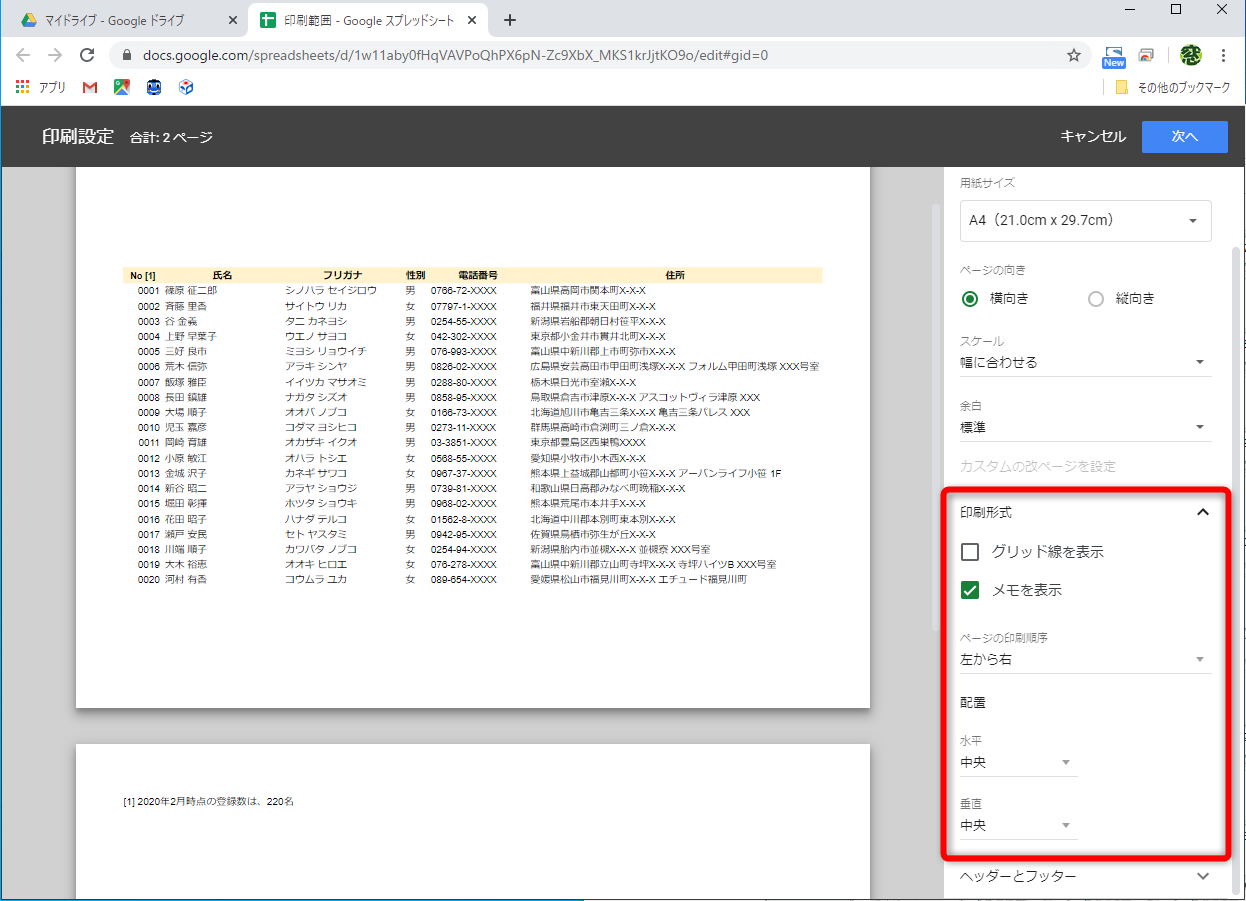This screenshot has height=901, width=1246.
Task: Switch to the 印刷範囲 spreadsheet tab
Action: [x=367, y=20]
